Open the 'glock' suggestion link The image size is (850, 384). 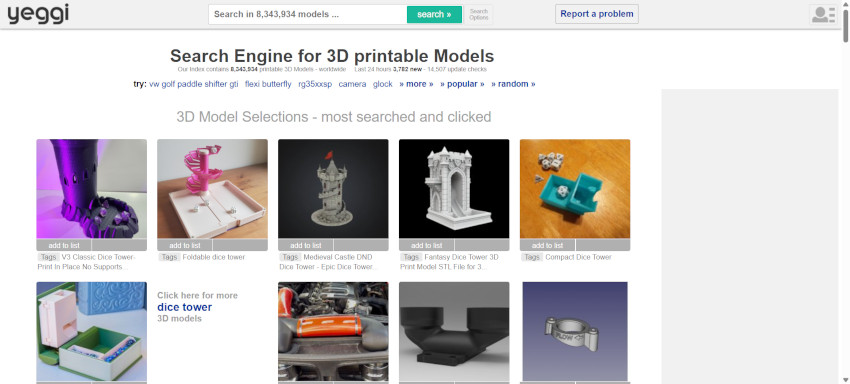(383, 84)
